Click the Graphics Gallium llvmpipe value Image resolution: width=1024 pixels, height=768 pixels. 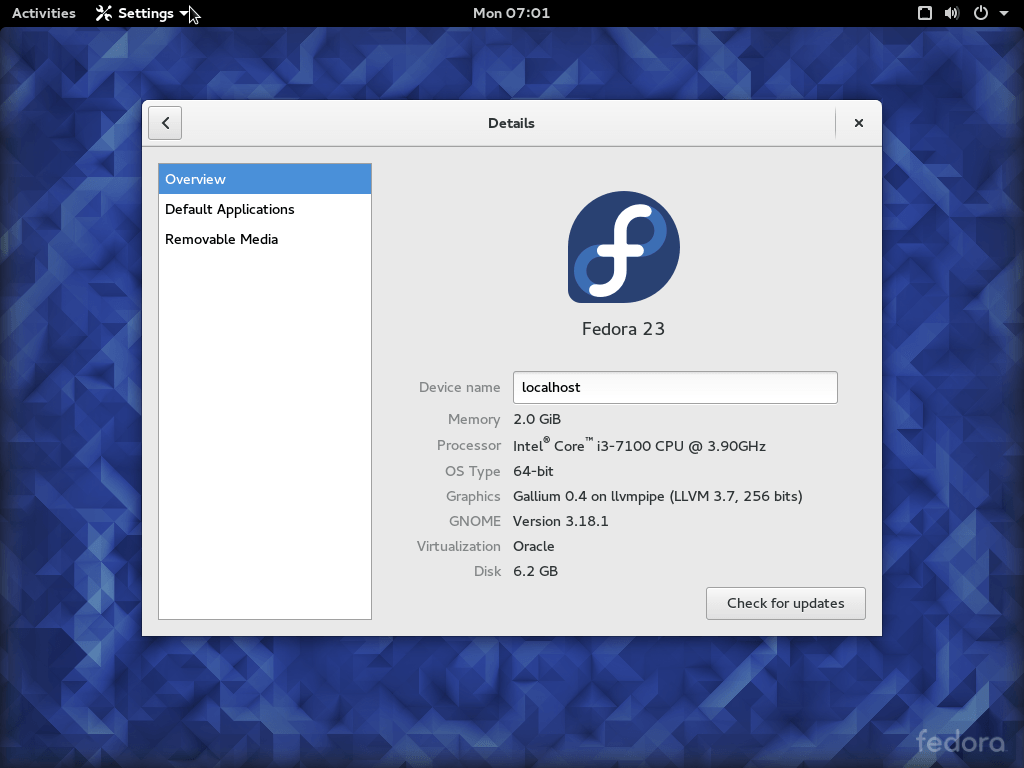658,496
